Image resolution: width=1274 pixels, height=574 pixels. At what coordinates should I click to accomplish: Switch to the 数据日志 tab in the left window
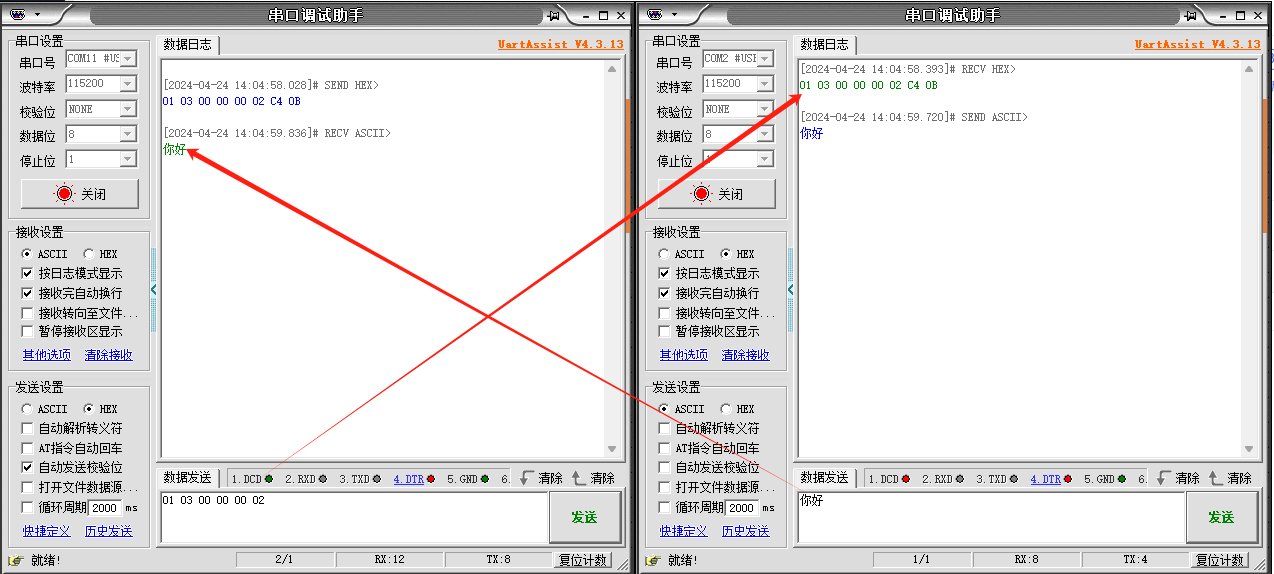coord(187,45)
